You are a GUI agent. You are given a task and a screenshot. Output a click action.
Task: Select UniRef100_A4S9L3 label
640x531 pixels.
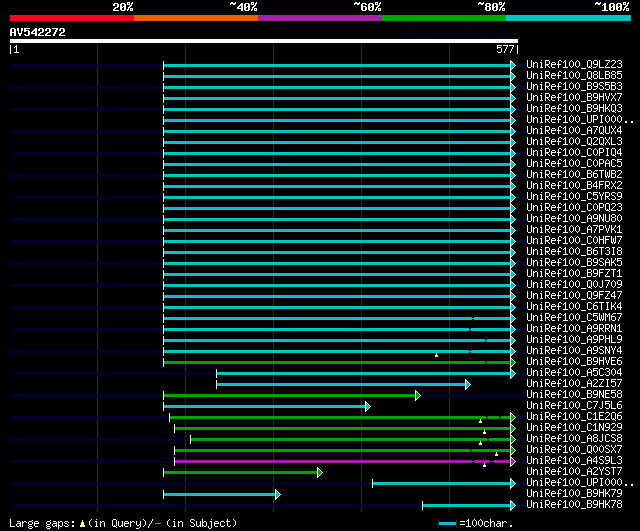point(574,461)
